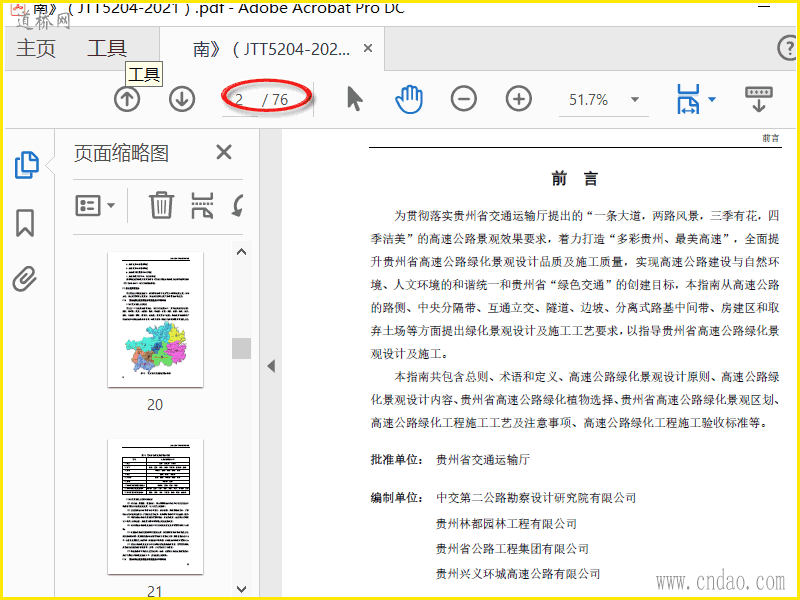Image resolution: width=800 pixels, height=600 pixels.
Task: Switch to the JTT5204 document tab
Action: (271, 49)
